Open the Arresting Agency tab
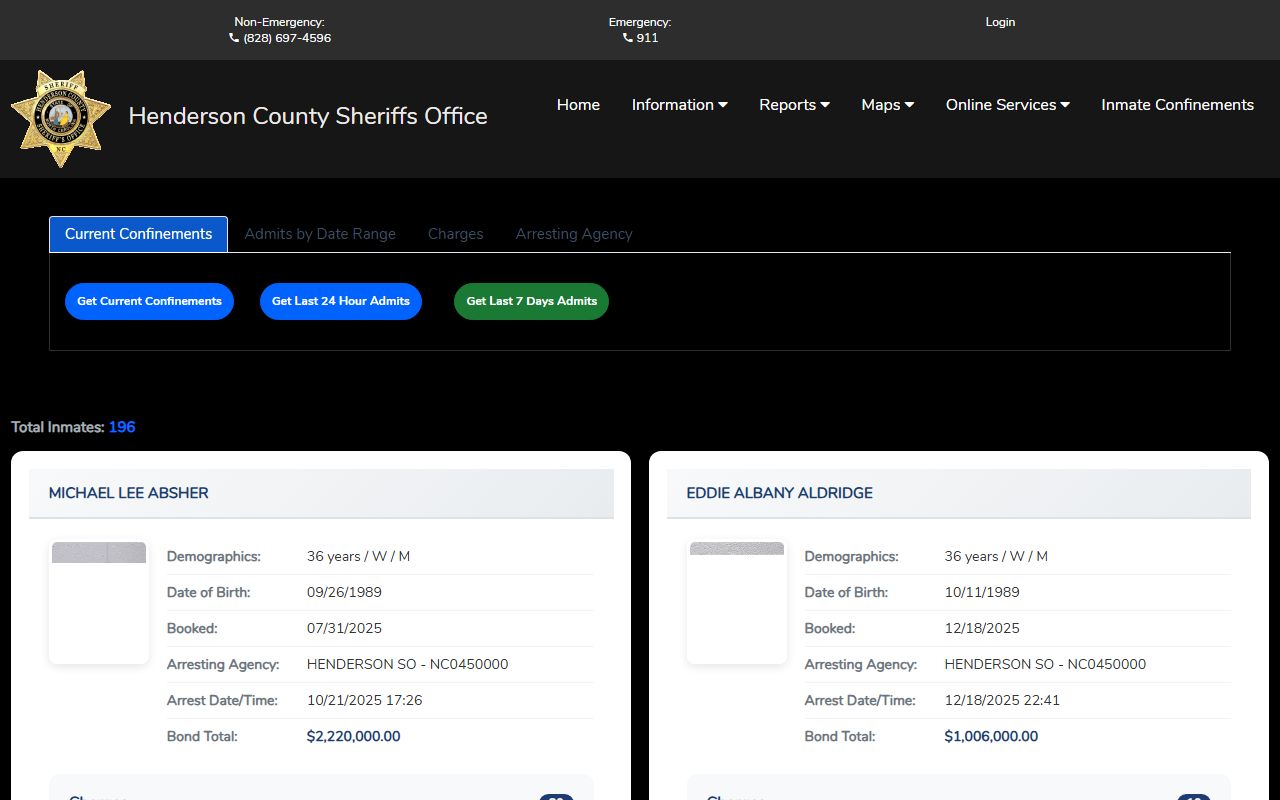The image size is (1280, 800). pos(574,234)
